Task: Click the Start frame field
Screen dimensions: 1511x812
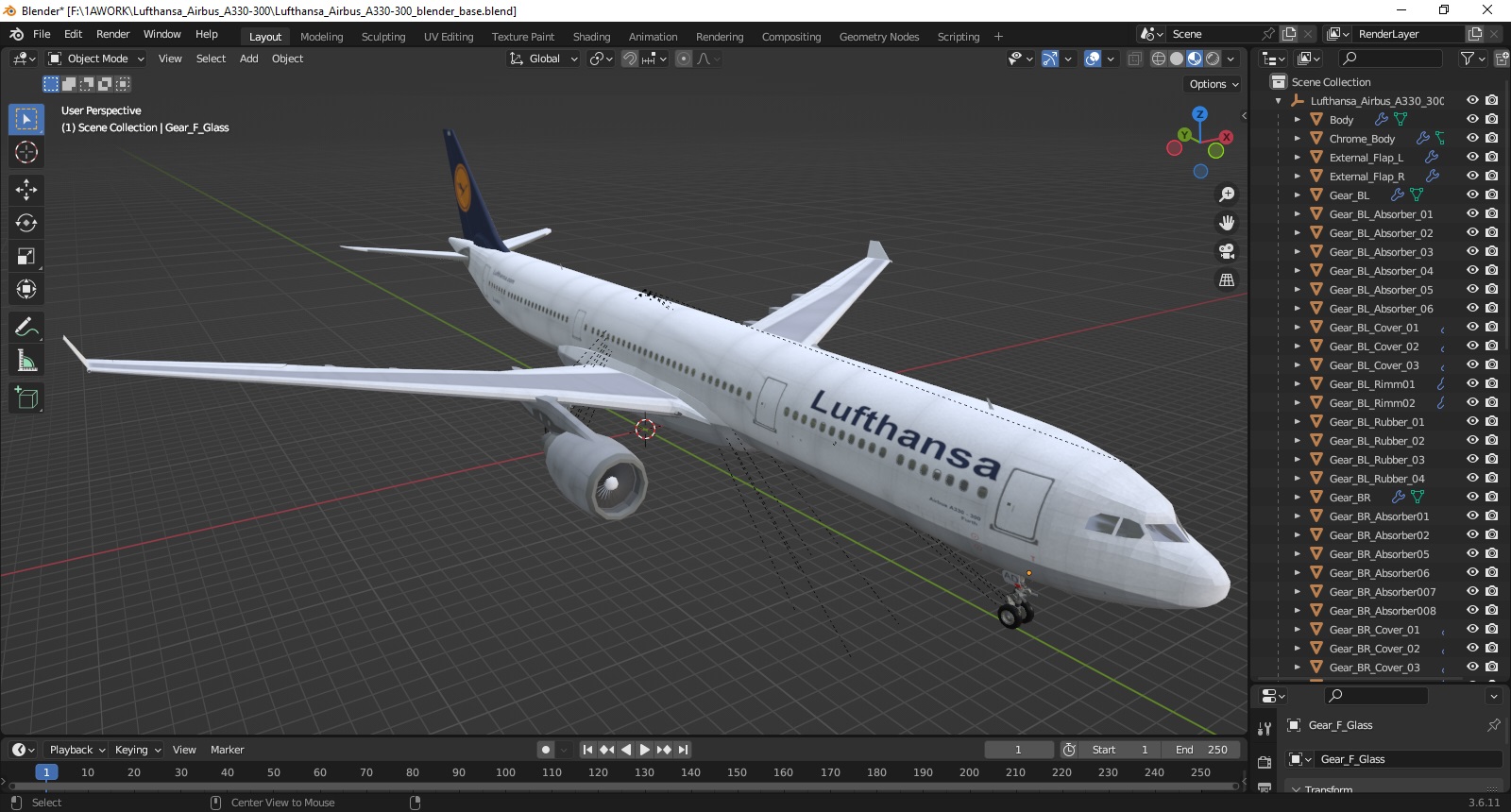Action: [1121, 750]
